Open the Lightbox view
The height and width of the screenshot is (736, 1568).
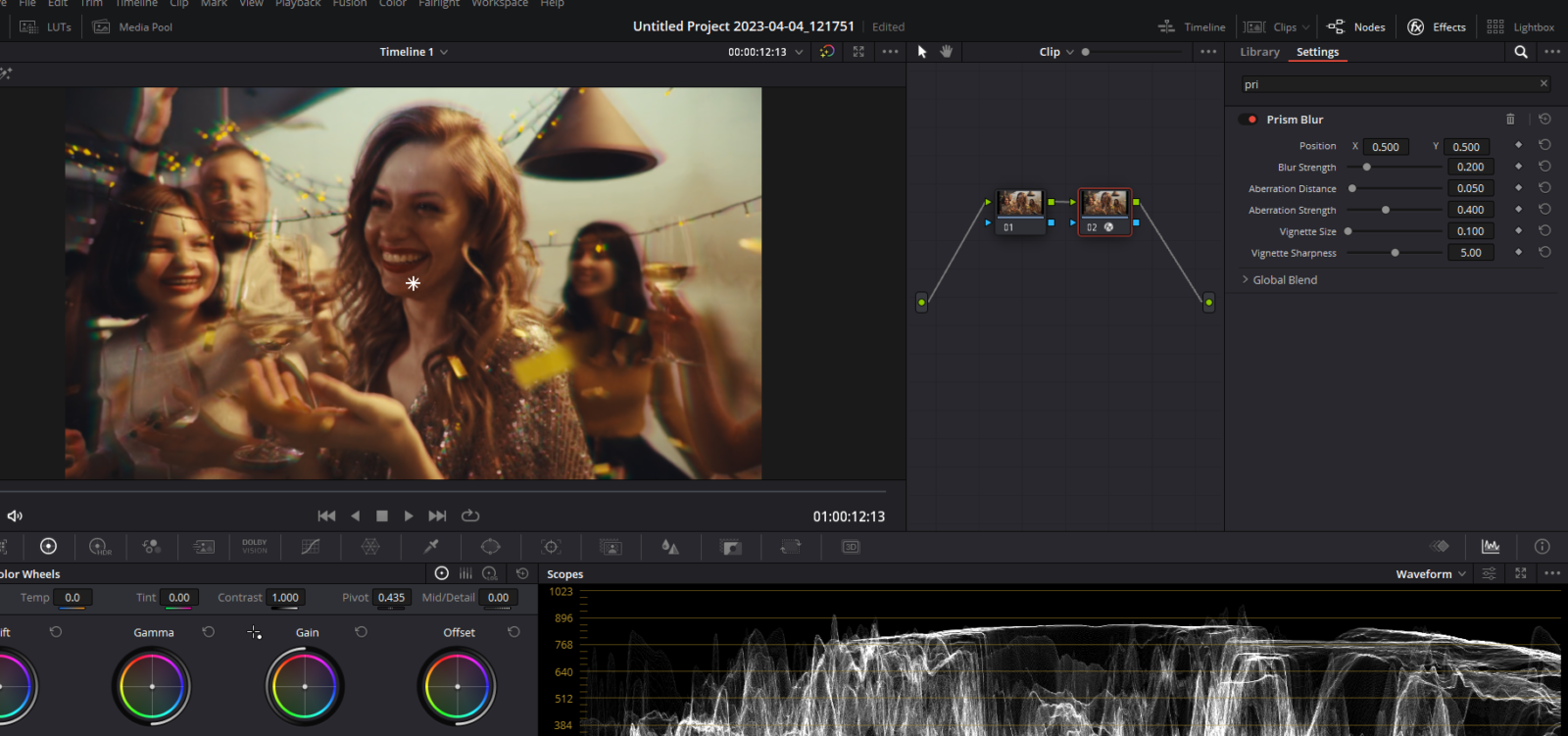(1520, 27)
